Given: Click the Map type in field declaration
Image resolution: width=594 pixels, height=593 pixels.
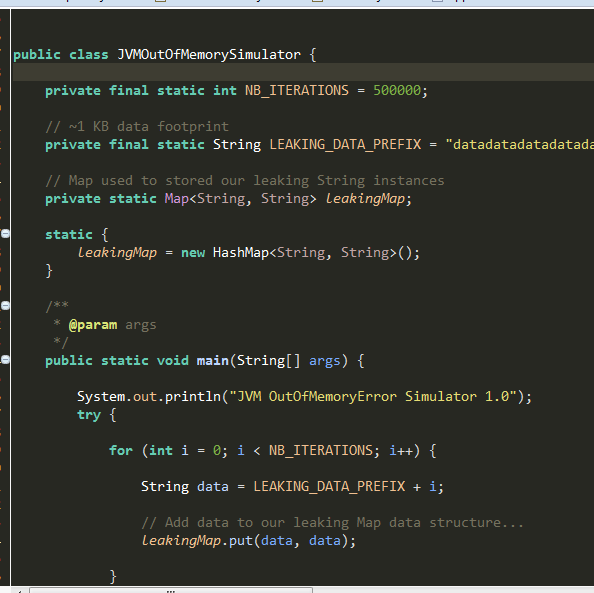Looking at the screenshot, I should (x=177, y=199).
